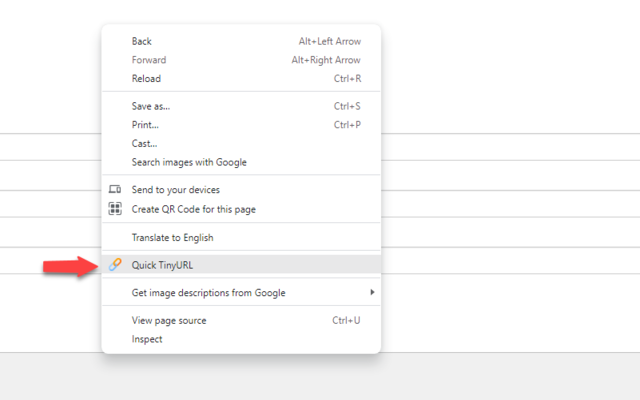
Task: Select Send to your devices label
Action: pos(176,190)
